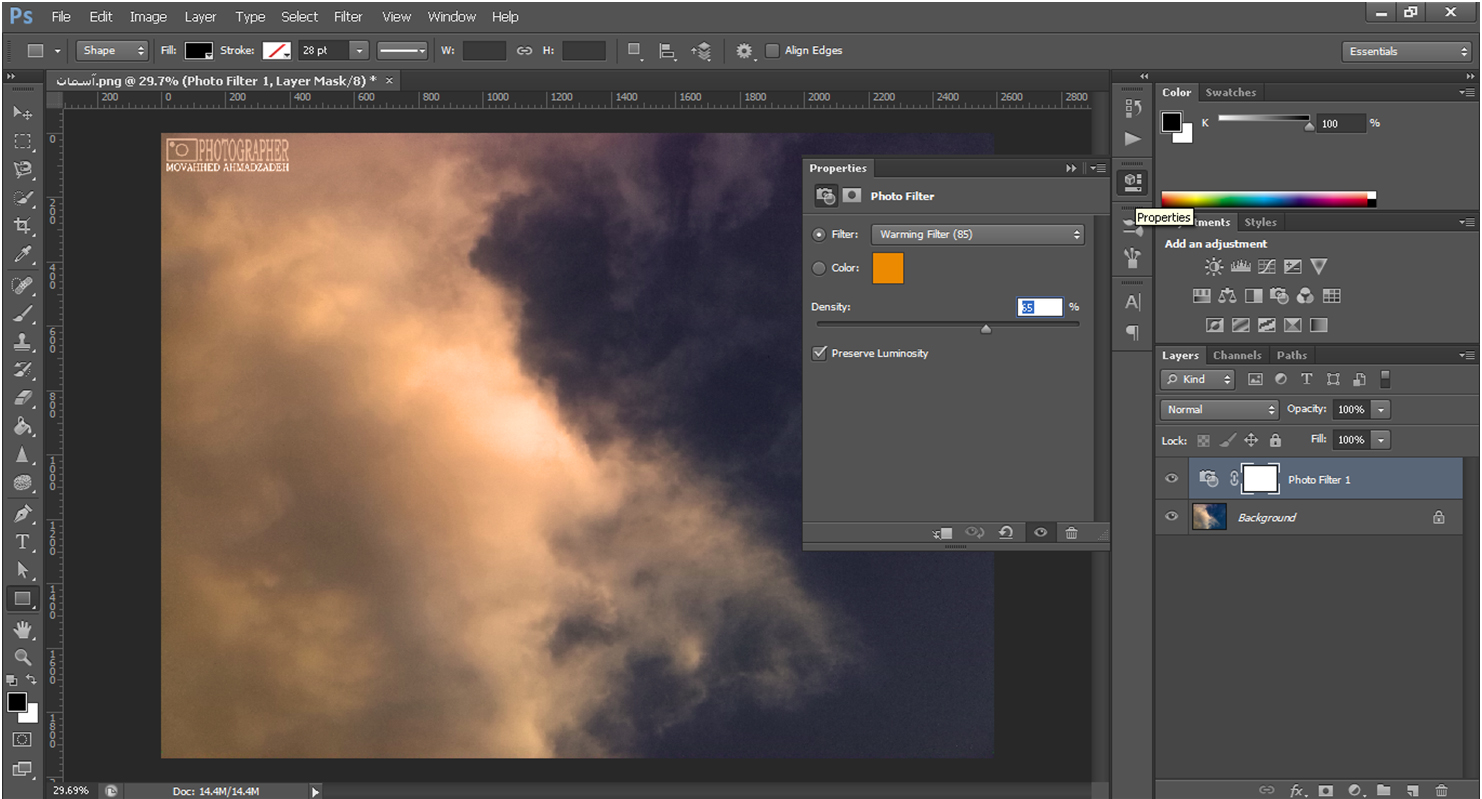Select the Lasso tool

[22, 169]
